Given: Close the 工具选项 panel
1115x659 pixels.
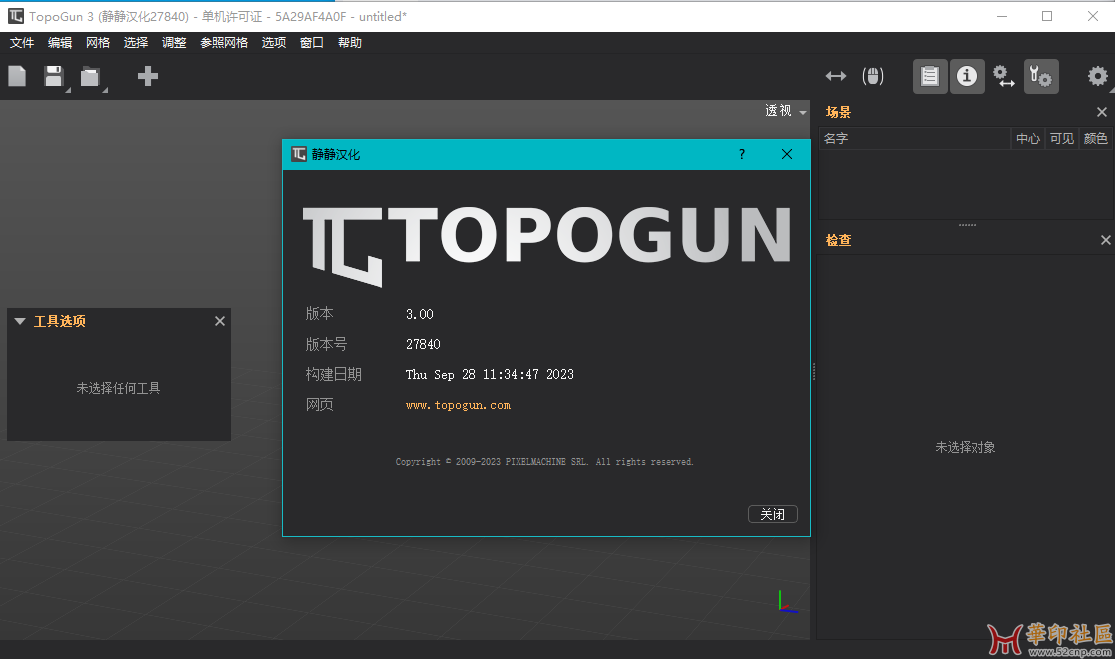Looking at the screenshot, I should 220,321.
